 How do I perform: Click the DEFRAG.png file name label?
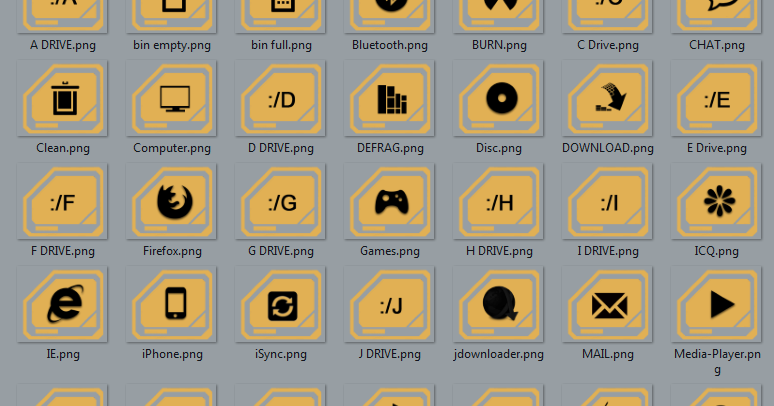point(390,148)
